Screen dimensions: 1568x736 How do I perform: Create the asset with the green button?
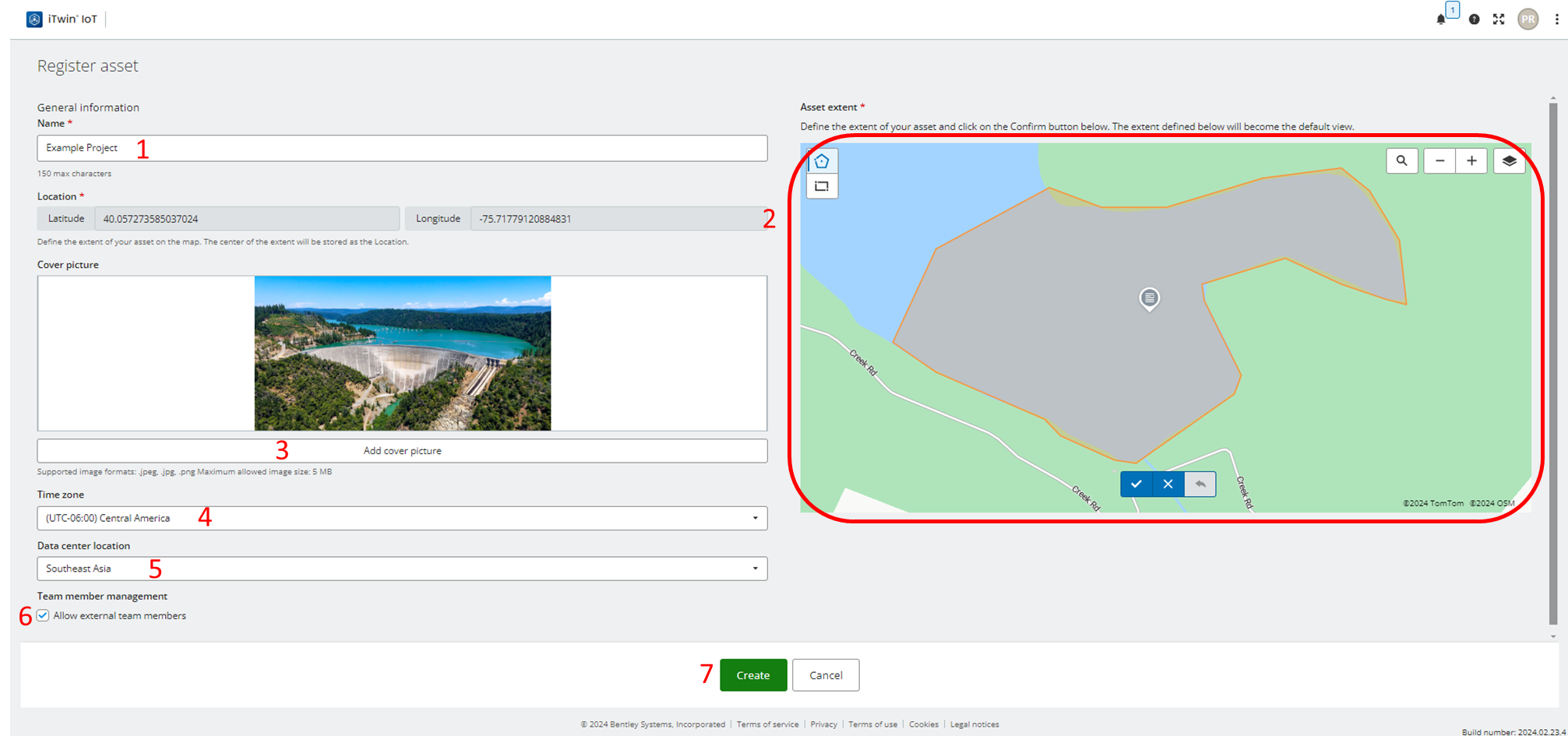point(752,674)
